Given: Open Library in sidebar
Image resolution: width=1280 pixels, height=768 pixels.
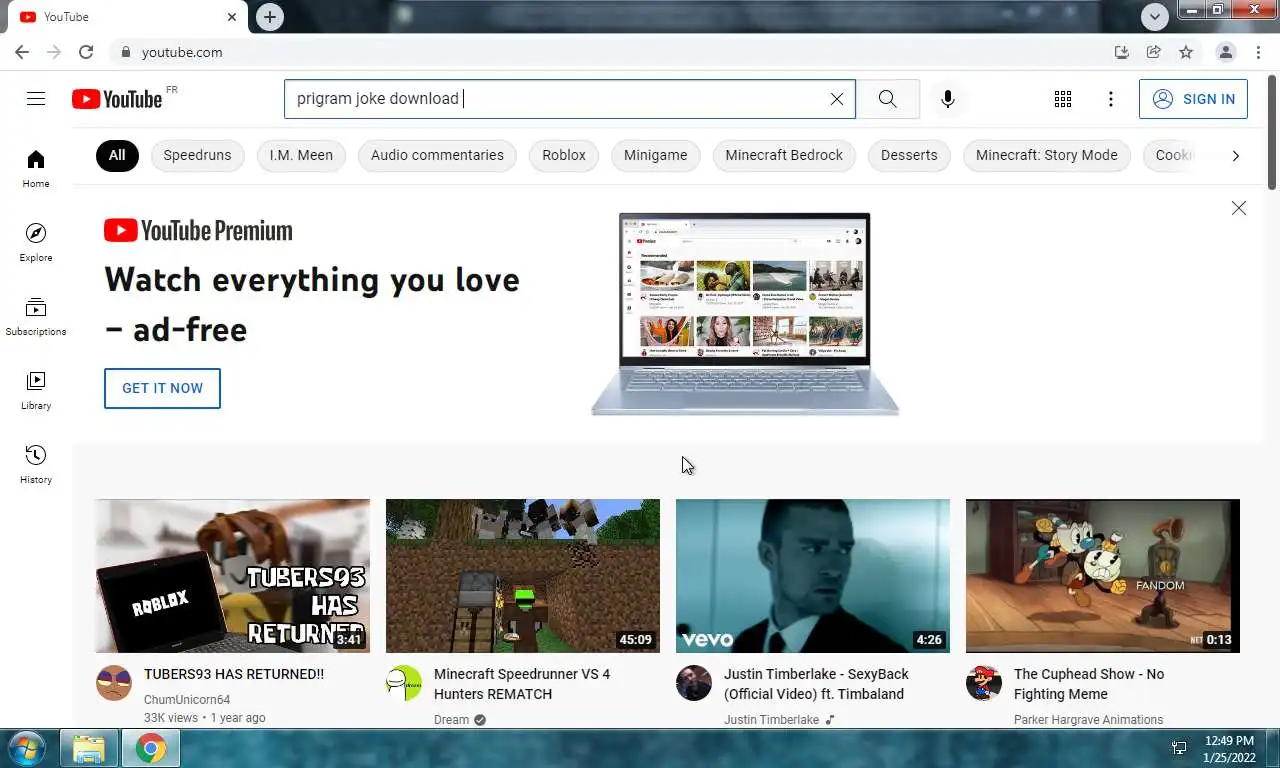Looking at the screenshot, I should [36, 391].
